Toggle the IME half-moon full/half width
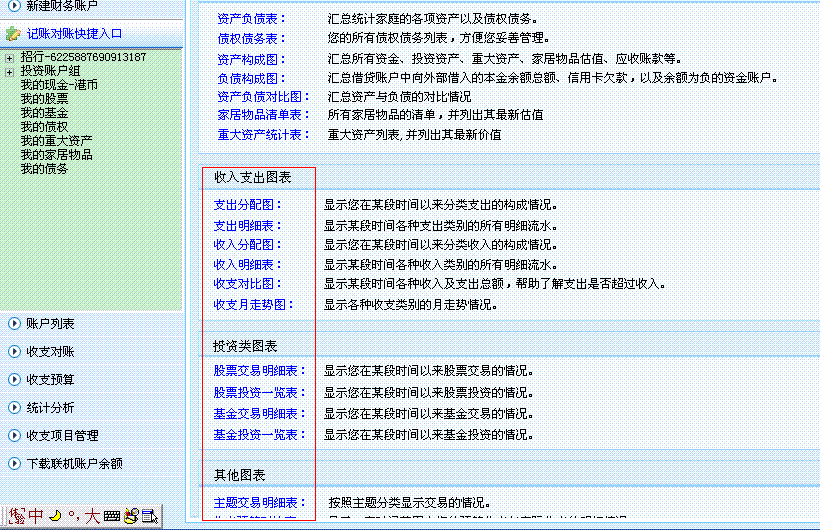The image size is (820, 530). pyautogui.click(x=56, y=516)
